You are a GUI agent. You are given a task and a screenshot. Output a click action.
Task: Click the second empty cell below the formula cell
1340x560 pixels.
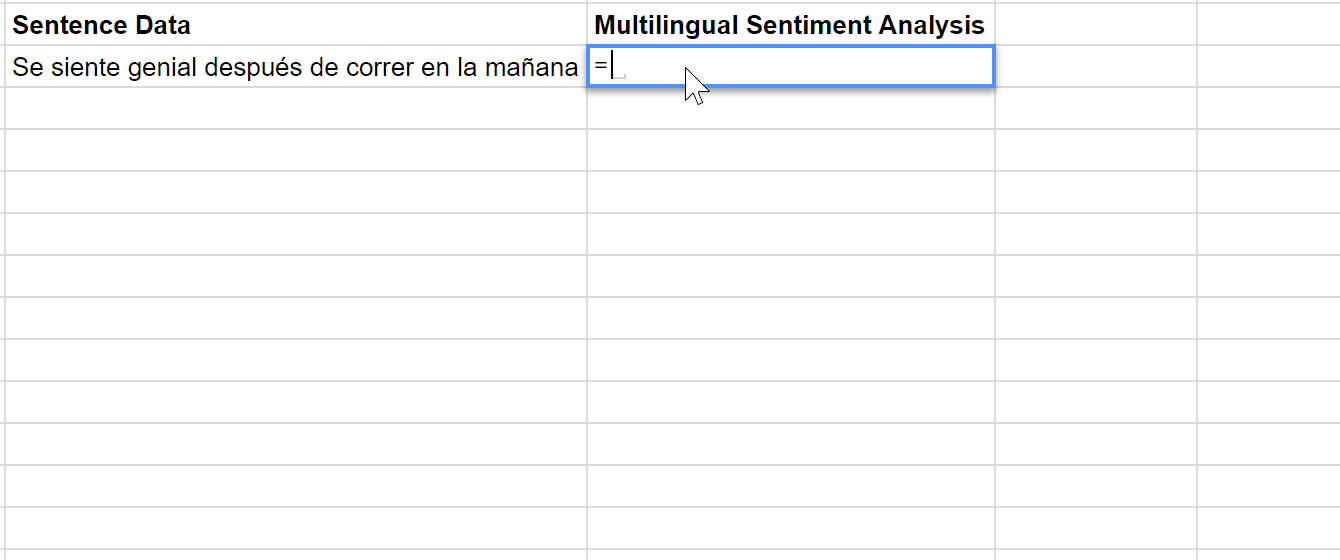click(x=790, y=150)
